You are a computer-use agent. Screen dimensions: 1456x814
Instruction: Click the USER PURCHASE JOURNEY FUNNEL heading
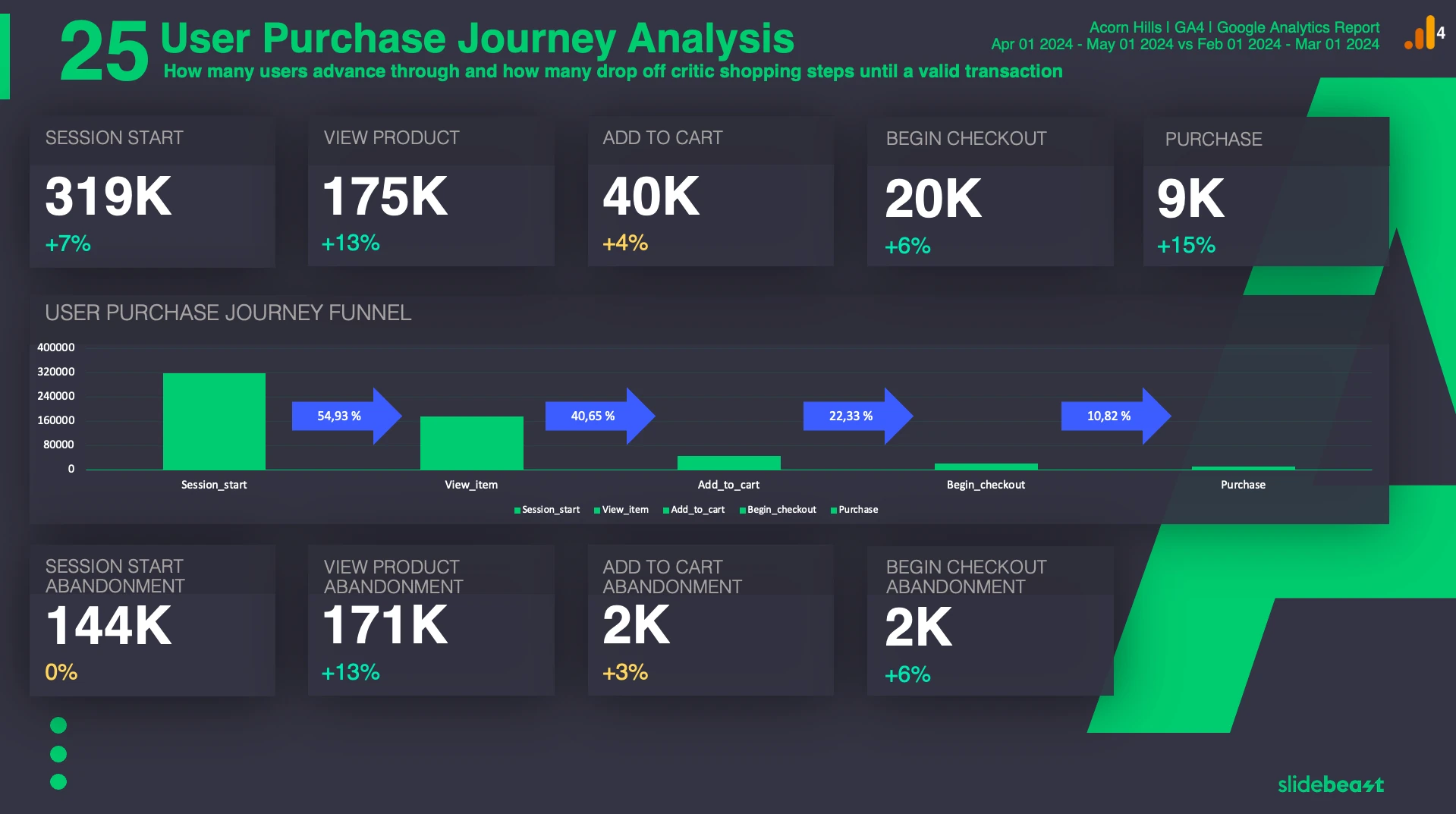(x=228, y=313)
